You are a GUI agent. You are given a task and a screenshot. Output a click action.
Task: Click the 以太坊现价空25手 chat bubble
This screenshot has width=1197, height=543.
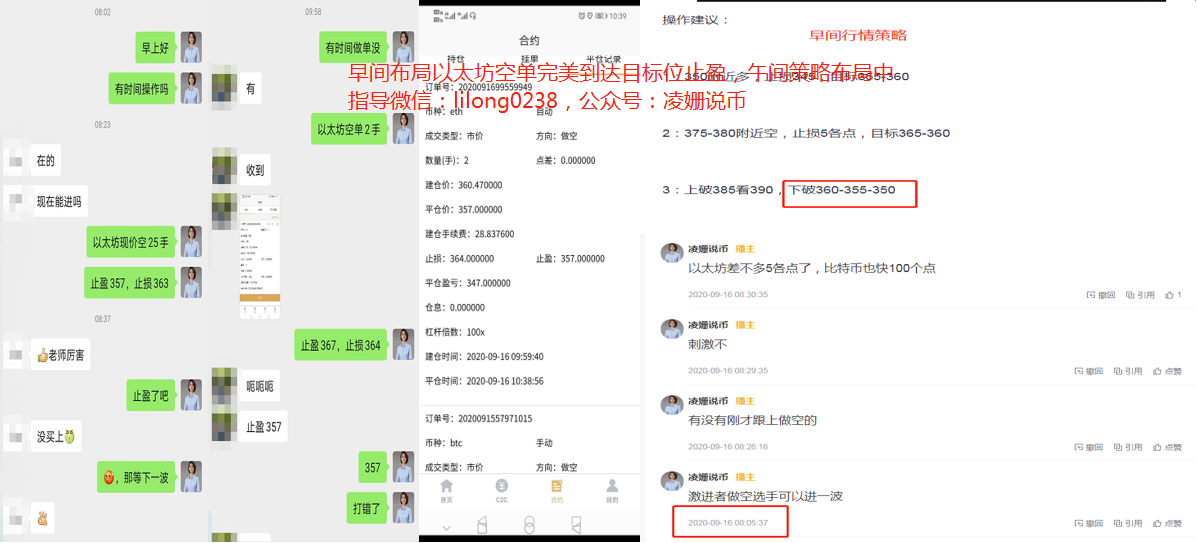(131, 242)
